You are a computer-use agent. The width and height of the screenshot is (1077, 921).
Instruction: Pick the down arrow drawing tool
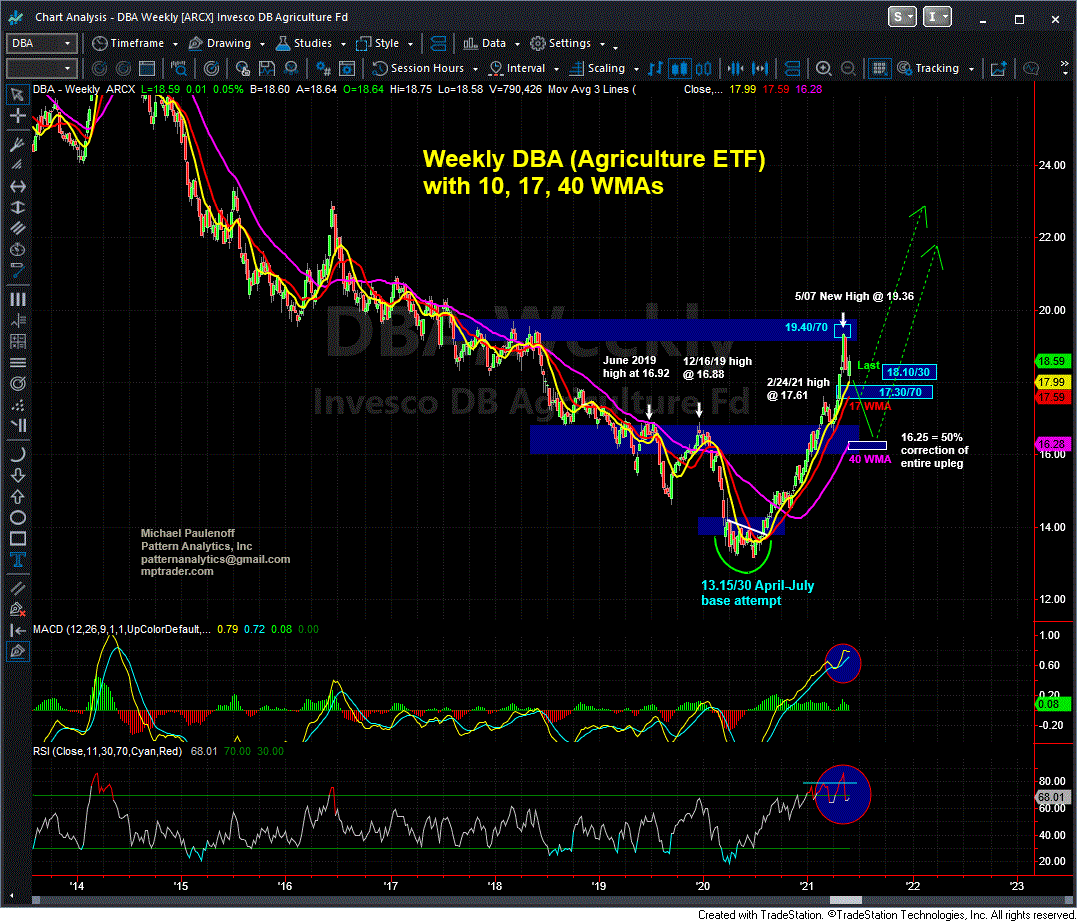click(18, 475)
